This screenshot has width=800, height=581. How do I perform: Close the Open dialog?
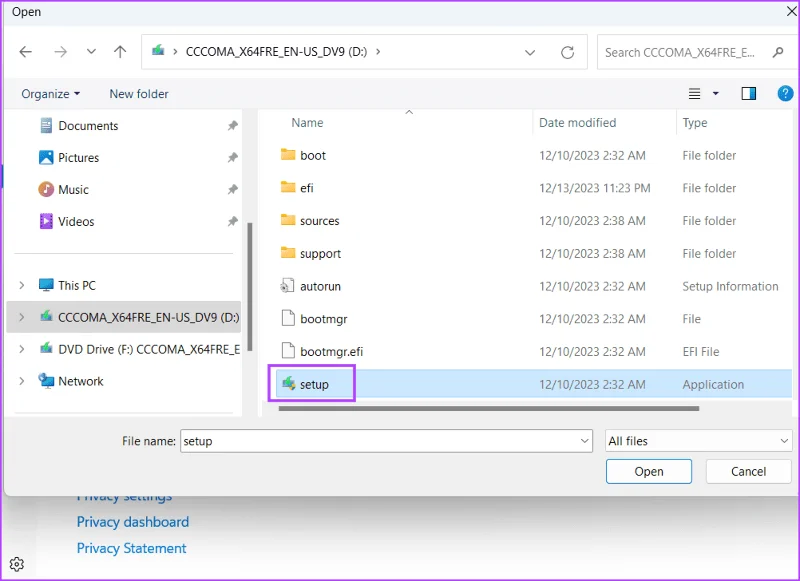point(791,12)
